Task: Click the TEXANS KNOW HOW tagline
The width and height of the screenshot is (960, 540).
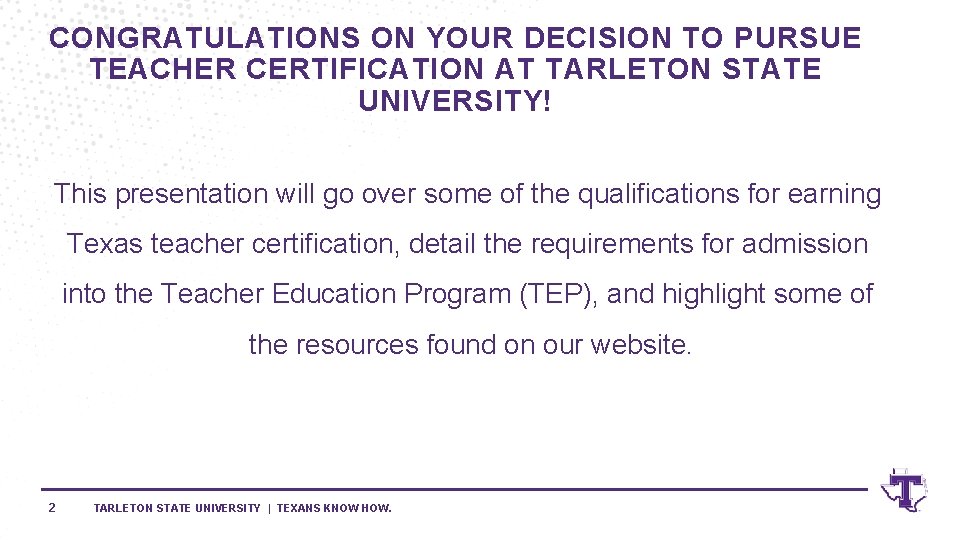Action: (x=334, y=508)
